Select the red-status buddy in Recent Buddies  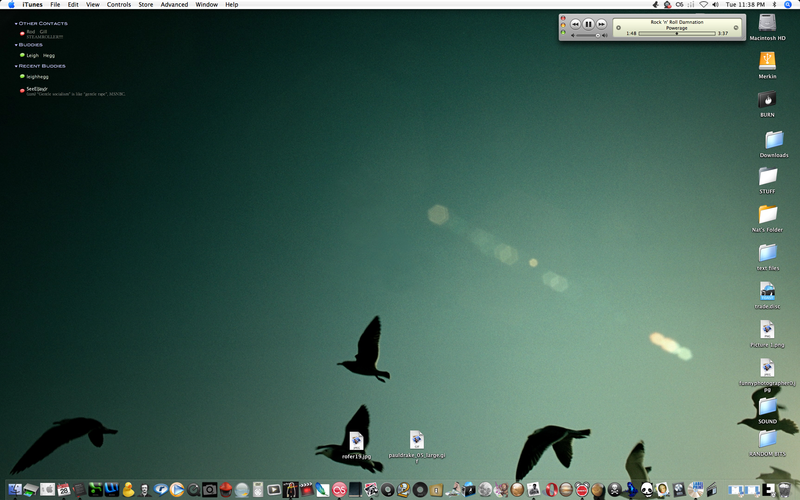pos(71,91)
